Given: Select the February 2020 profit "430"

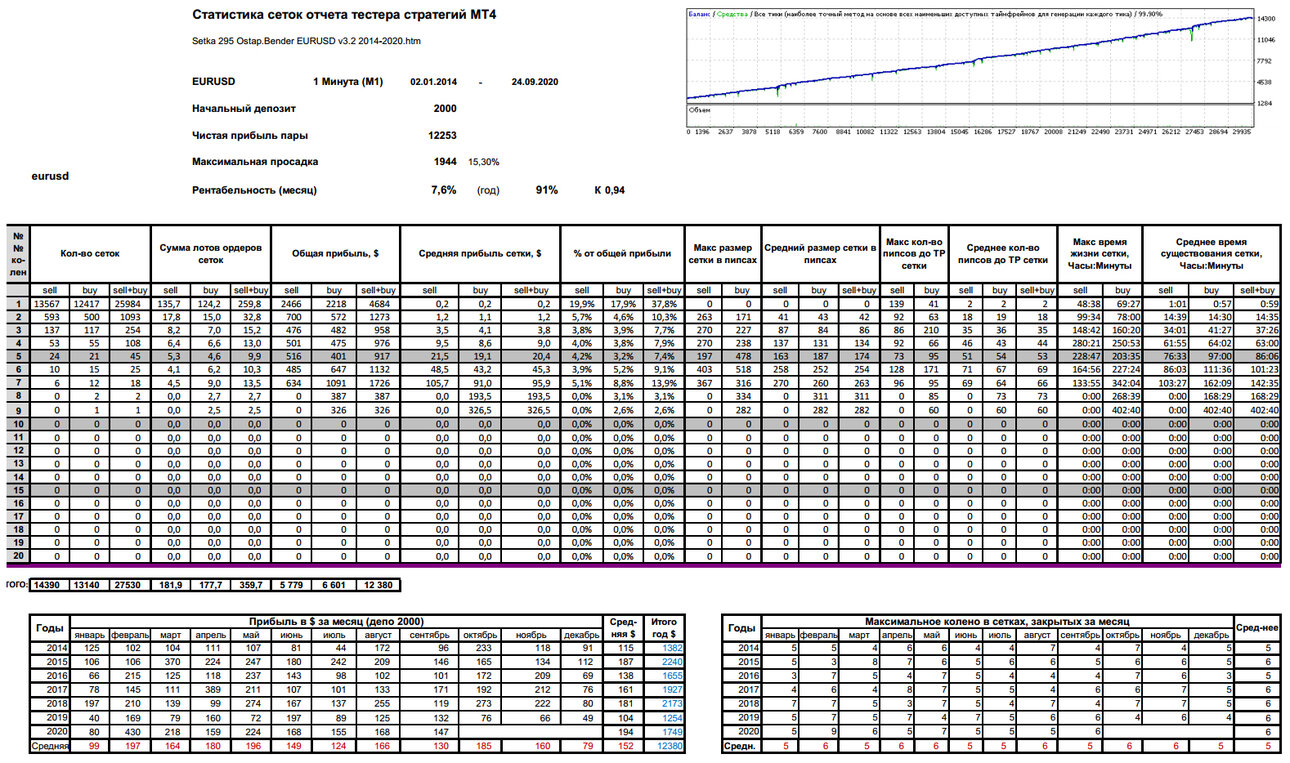Looking at the screenshot, I should (x=131, y=732).
